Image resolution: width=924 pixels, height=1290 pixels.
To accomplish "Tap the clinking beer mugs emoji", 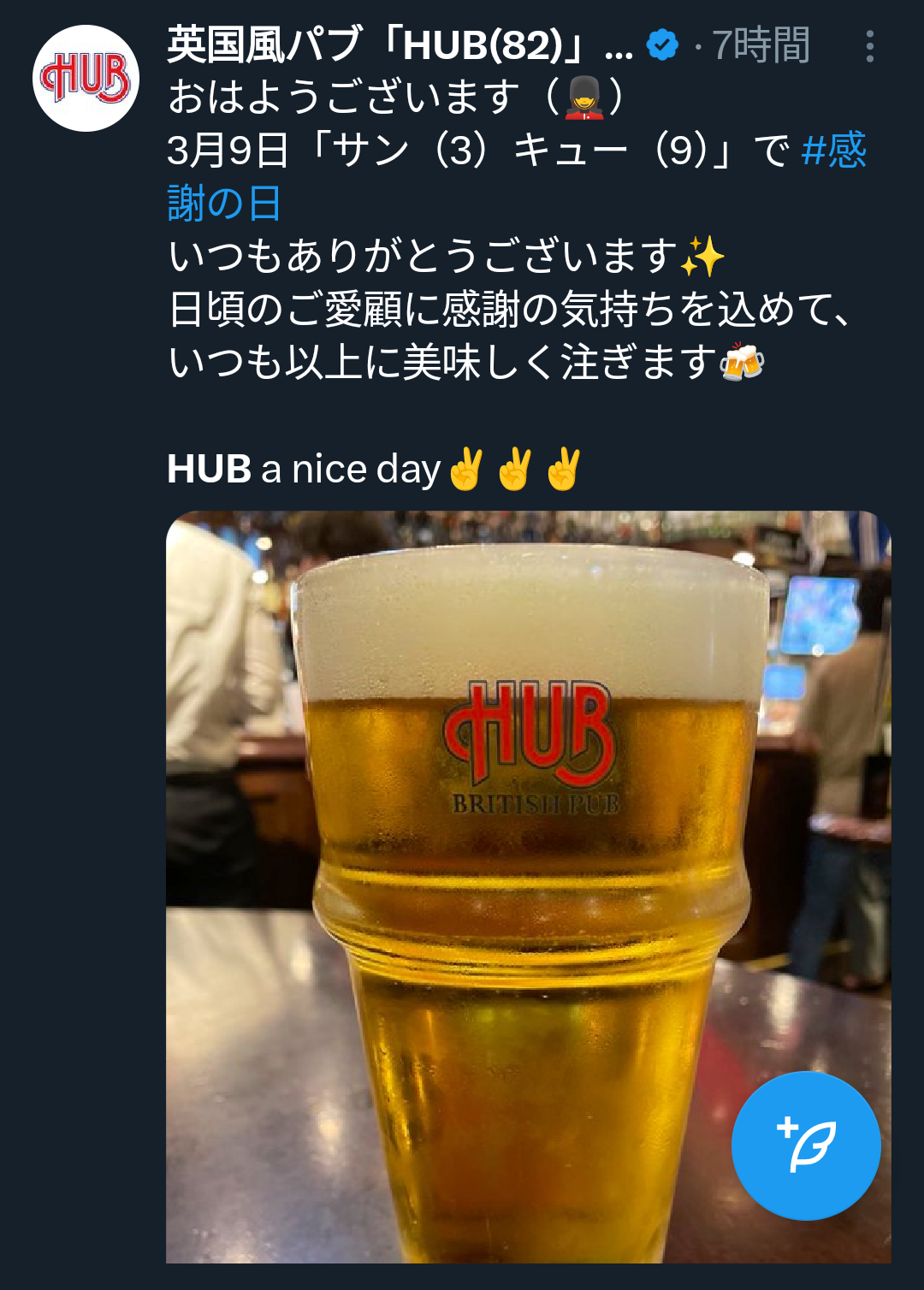I will [742, 362].
